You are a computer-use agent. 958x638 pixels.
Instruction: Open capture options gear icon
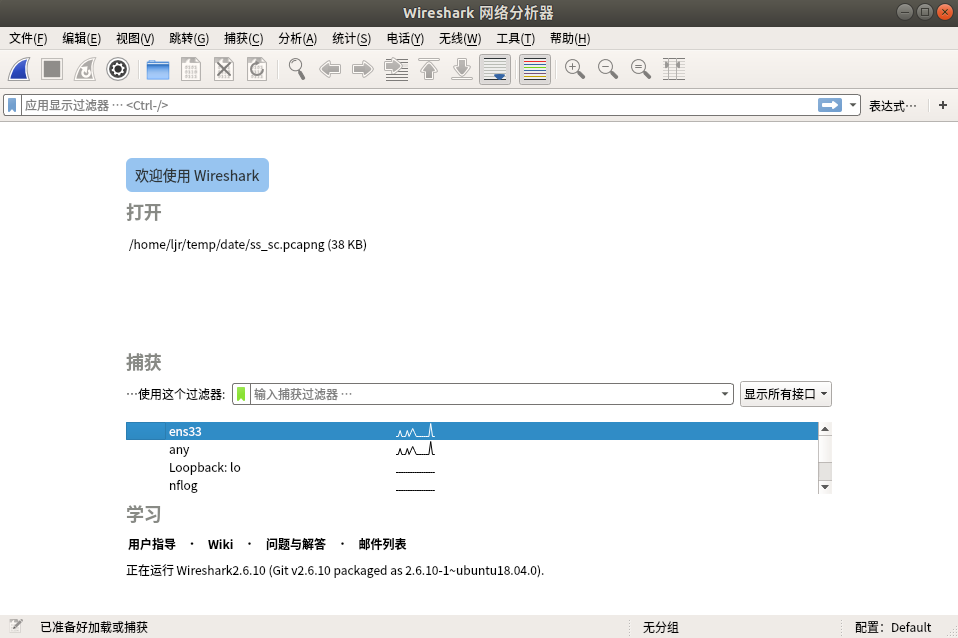(118, 69)
